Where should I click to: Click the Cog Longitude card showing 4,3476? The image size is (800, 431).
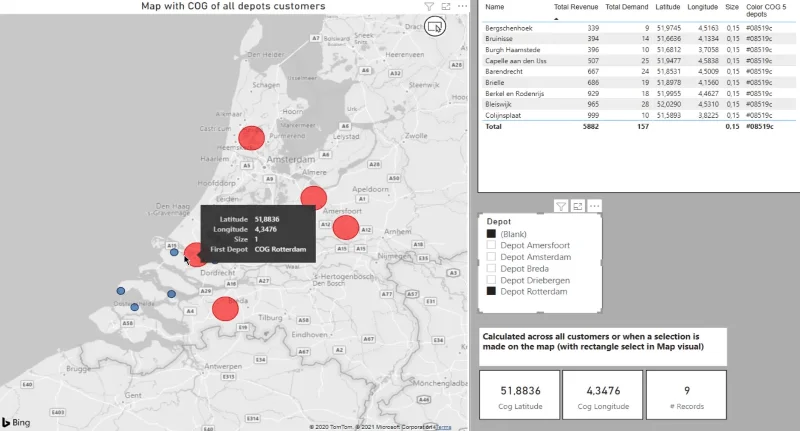pyautogui.click(x=603, y=395)
